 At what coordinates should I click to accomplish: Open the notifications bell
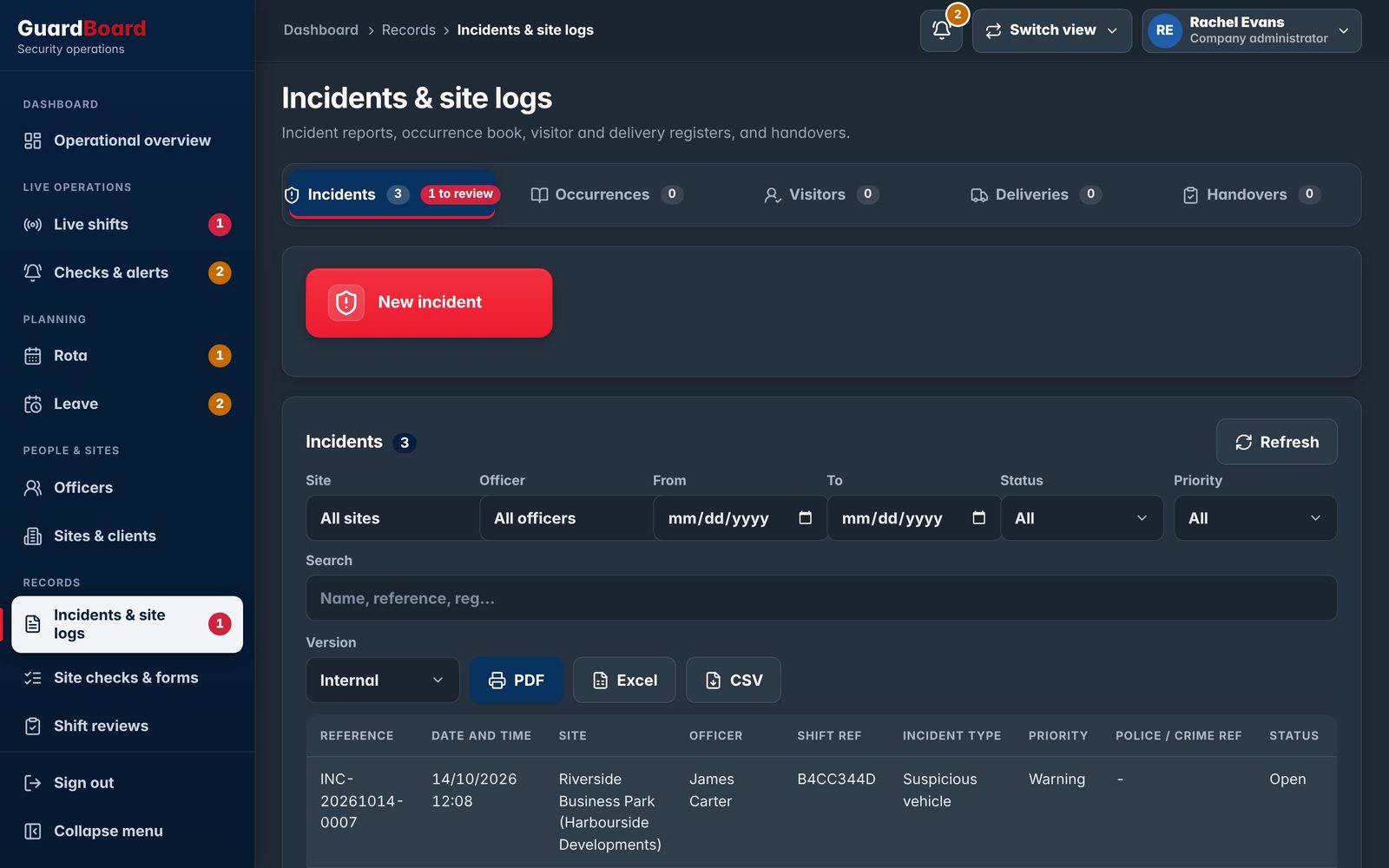click(941, 30)
